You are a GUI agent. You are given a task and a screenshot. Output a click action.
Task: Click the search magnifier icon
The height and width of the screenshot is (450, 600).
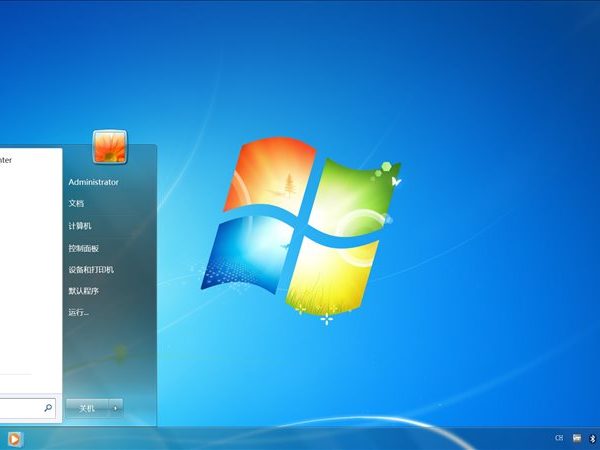(48, 408)
